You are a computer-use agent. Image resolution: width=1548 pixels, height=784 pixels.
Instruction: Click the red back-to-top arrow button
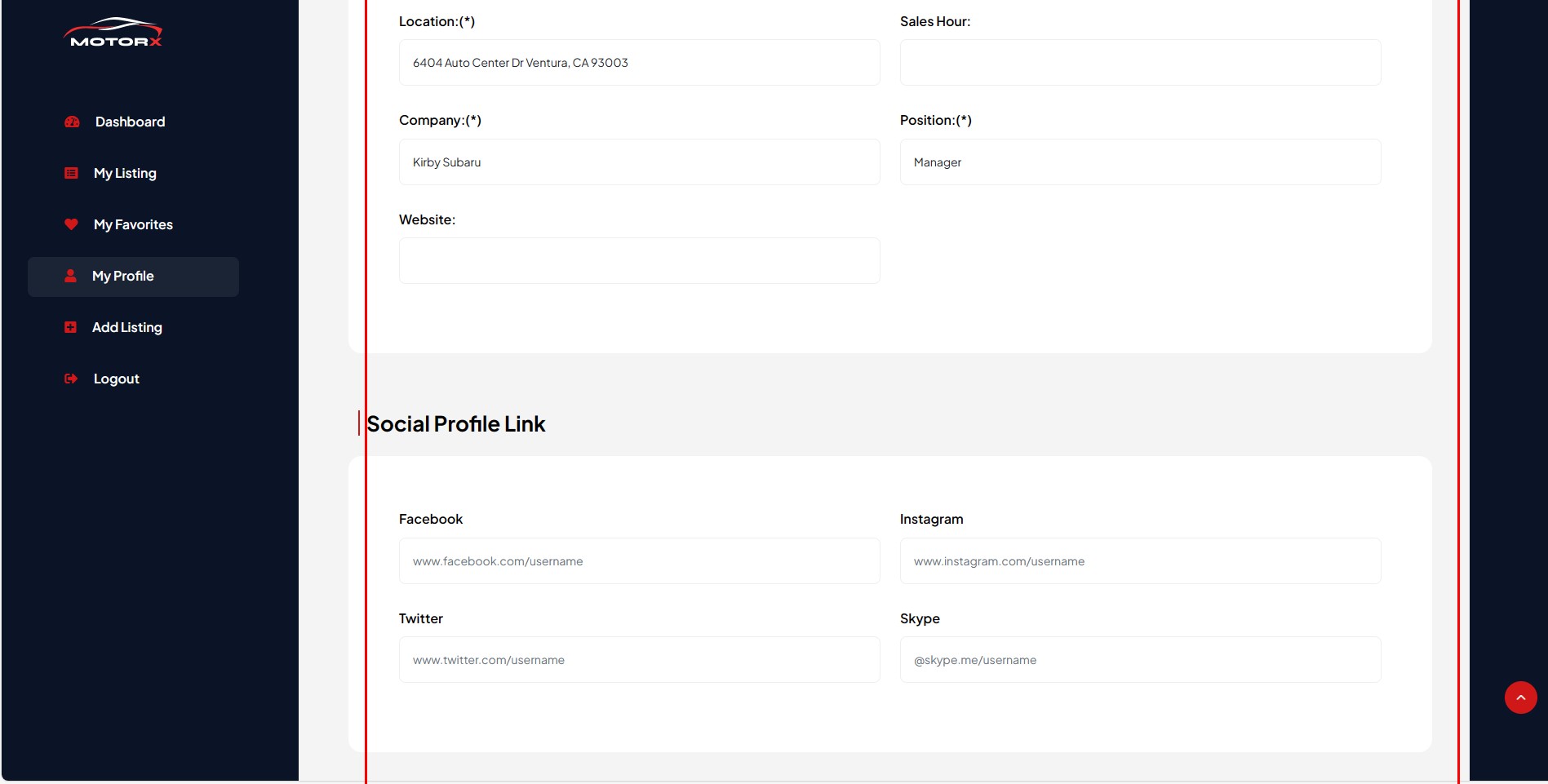coord(1520,698)
